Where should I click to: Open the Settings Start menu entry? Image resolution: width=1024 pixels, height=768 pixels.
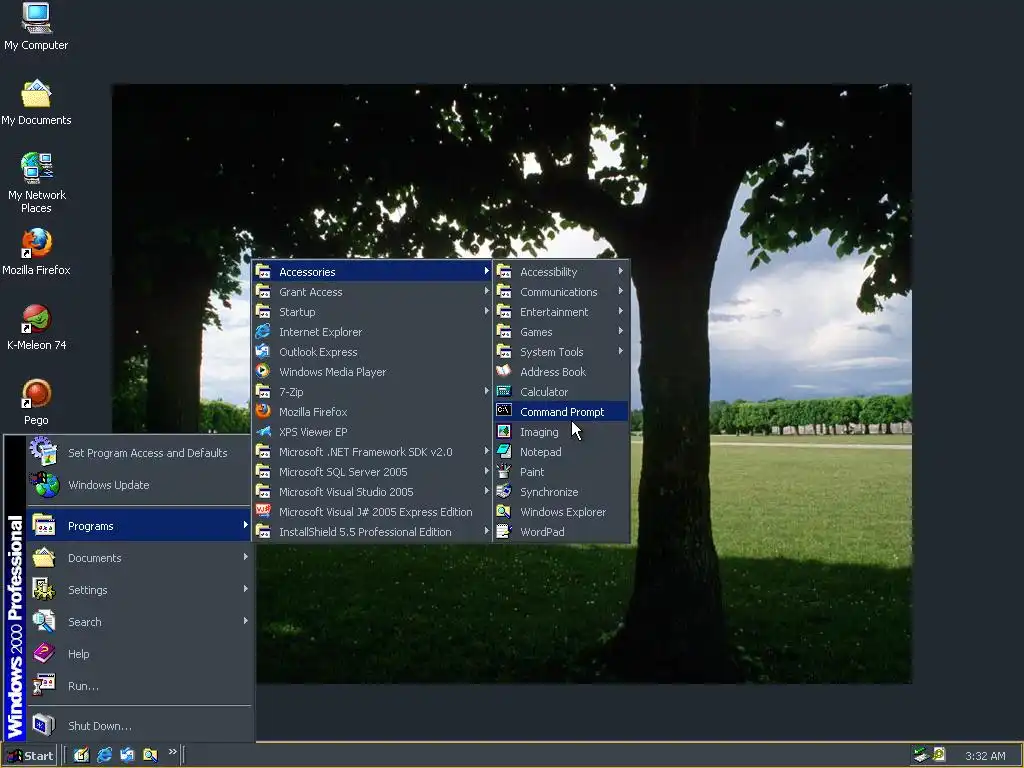click(x=138, y=590)
